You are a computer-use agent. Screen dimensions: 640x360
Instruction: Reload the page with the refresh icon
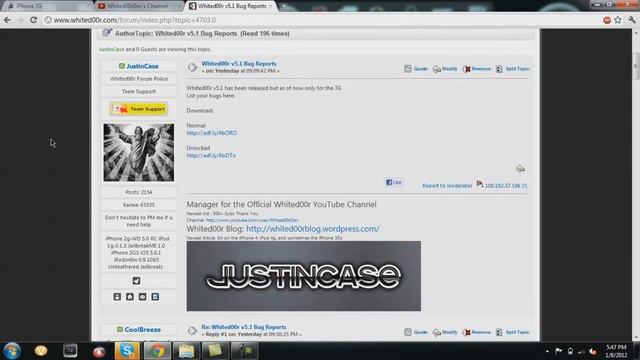33,20
